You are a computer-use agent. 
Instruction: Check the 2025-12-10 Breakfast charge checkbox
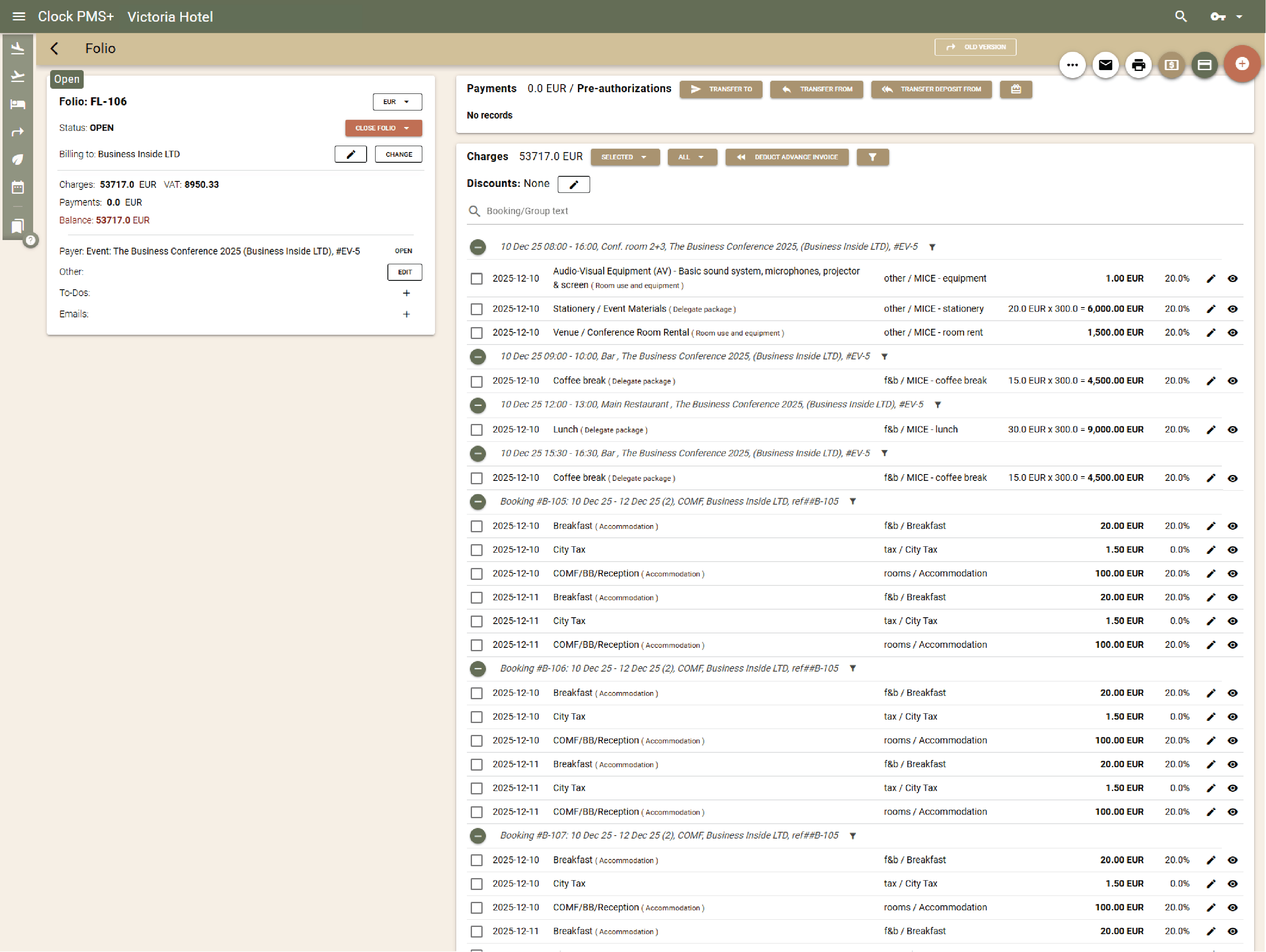477,526
